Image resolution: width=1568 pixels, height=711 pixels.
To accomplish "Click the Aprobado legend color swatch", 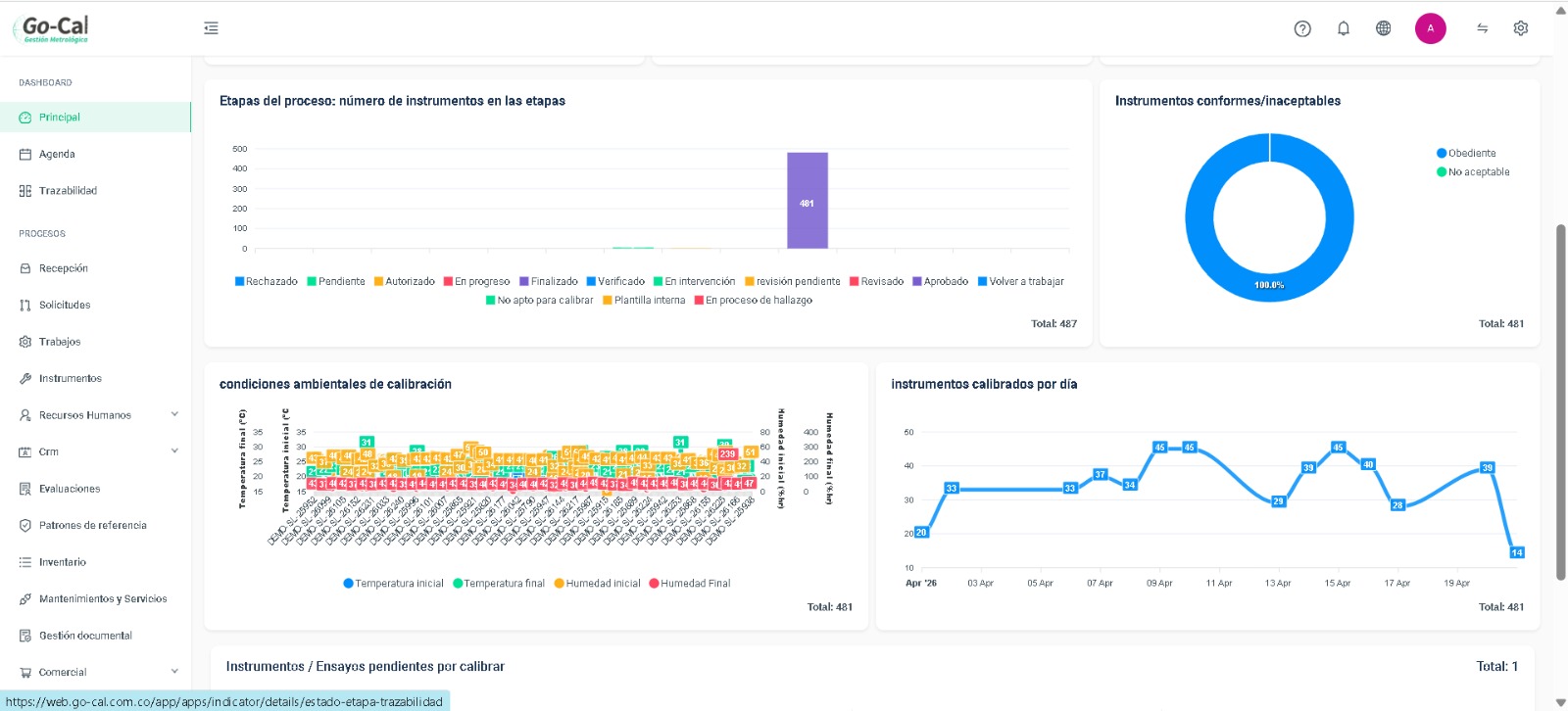I will 917,282.
